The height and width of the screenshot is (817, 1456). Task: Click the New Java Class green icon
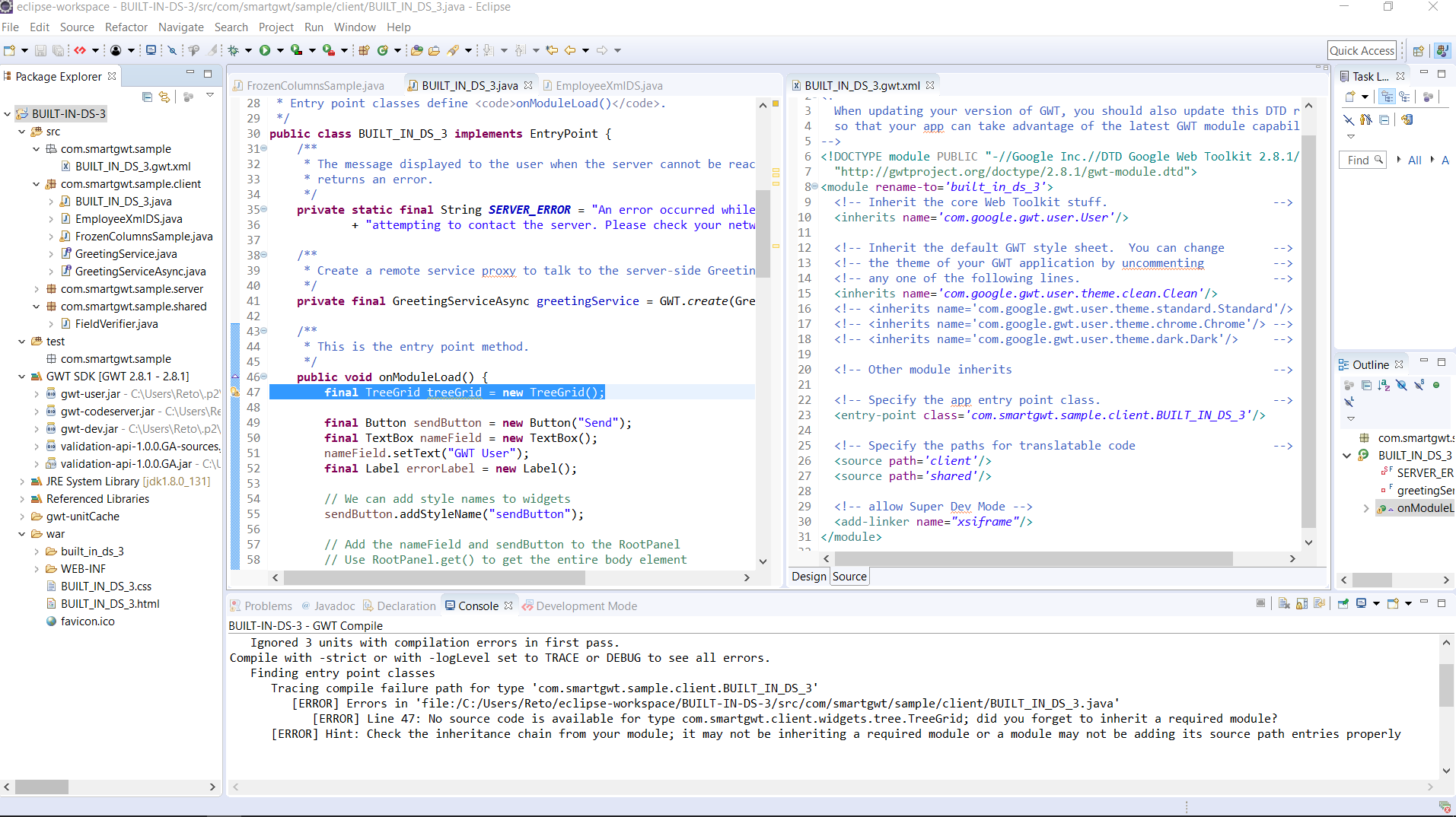382,50
